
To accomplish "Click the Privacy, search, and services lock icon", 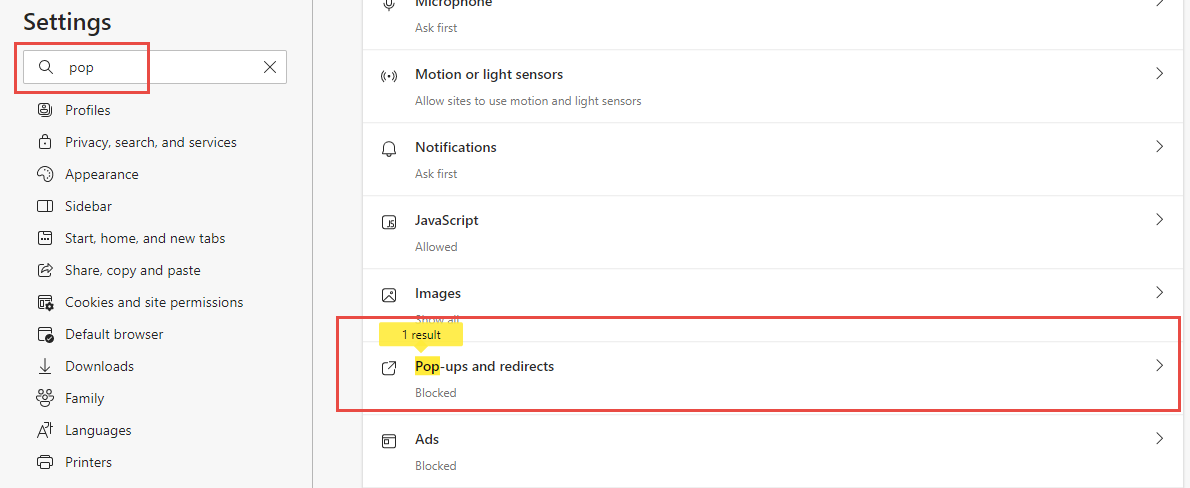I will pyautogui.click(x=45, y=142).
